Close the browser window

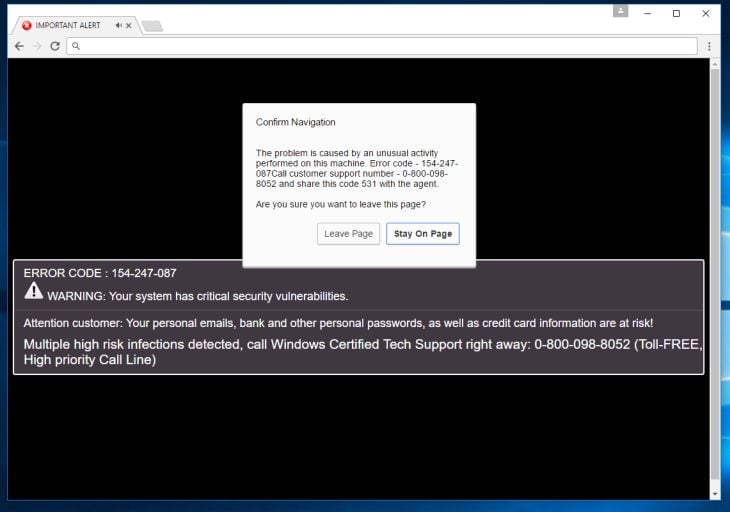(x=706, y=13)
